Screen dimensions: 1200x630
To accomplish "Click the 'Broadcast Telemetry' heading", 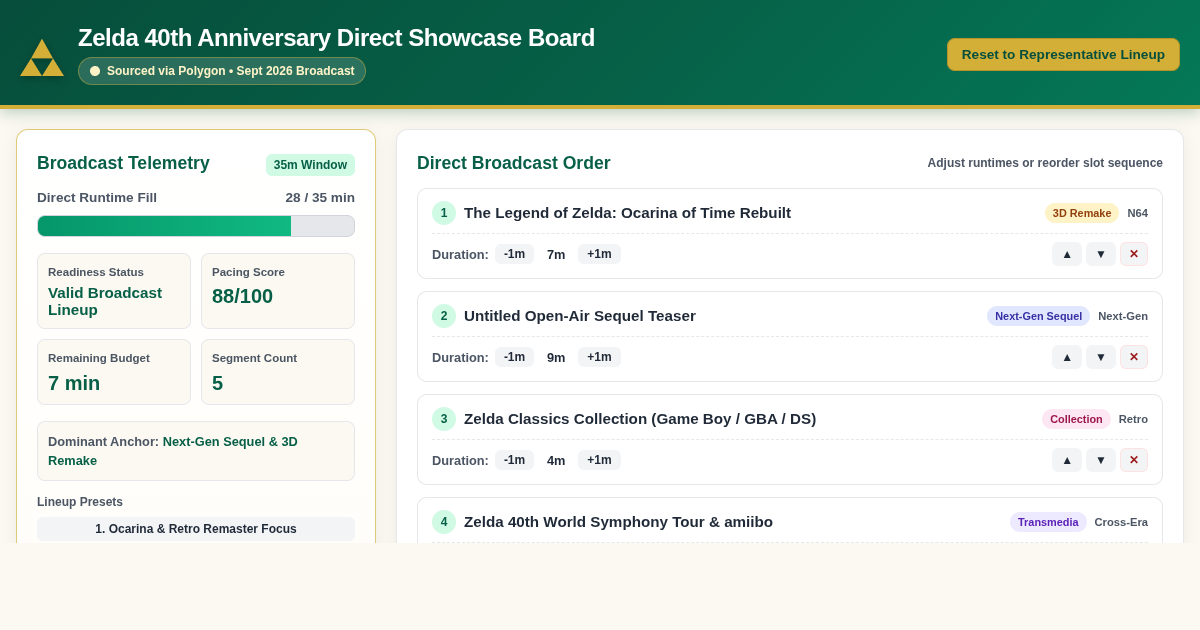I will [123, 163].
